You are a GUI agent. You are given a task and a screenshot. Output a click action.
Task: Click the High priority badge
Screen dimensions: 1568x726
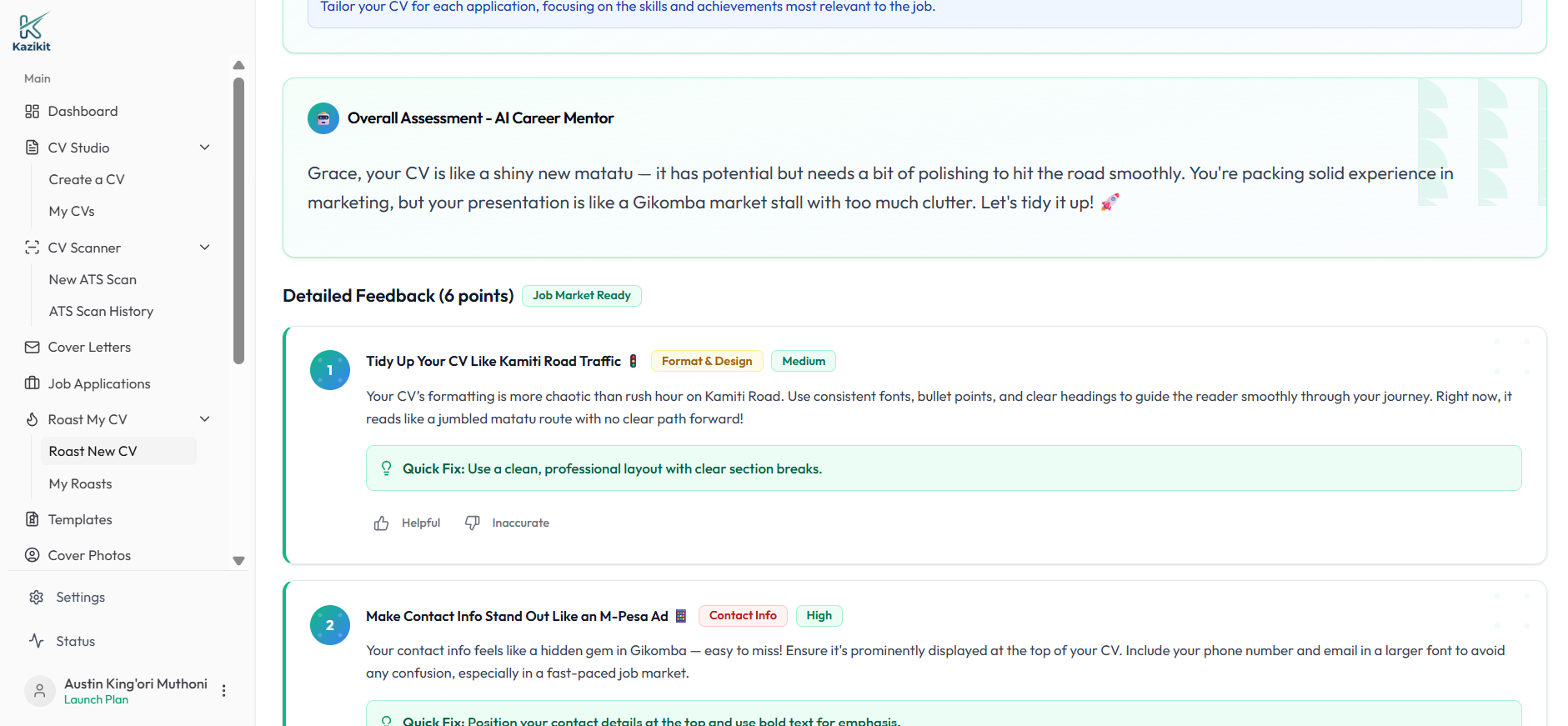point(819,616)
